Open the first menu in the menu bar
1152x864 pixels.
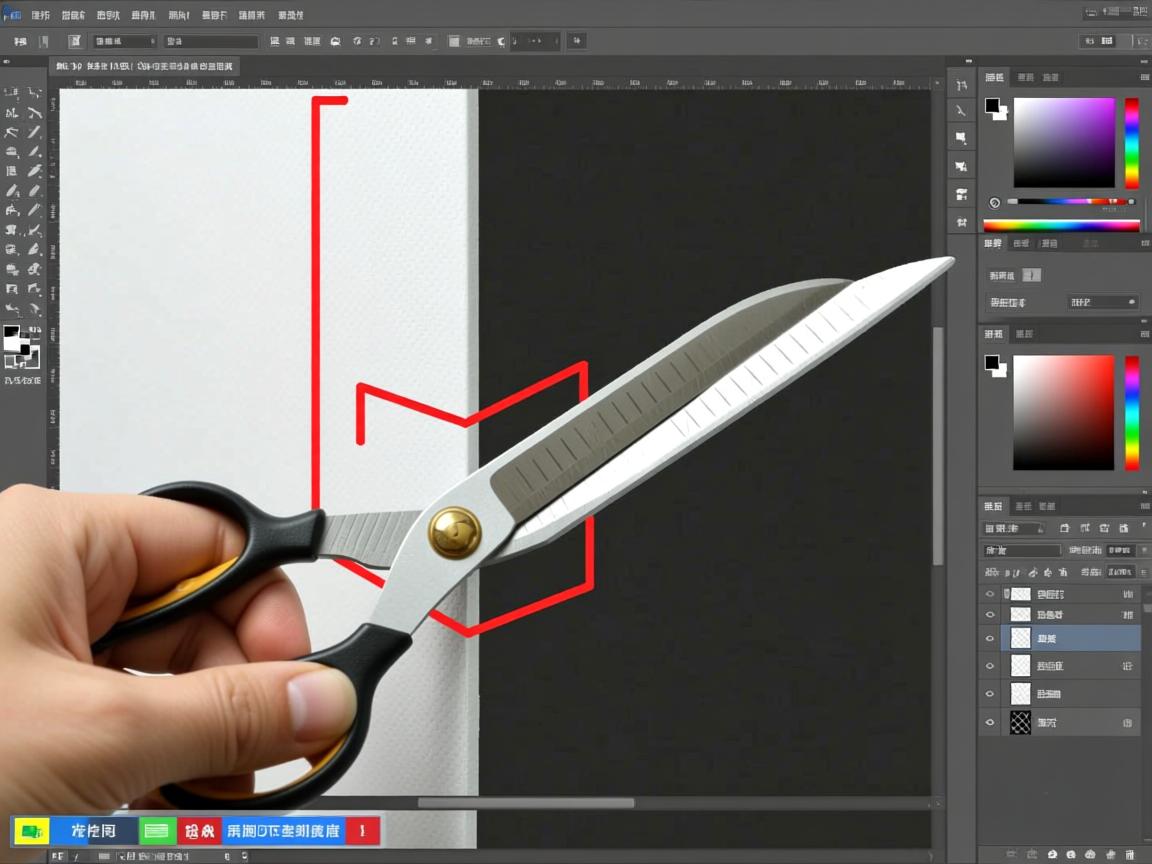pos(40,15)
